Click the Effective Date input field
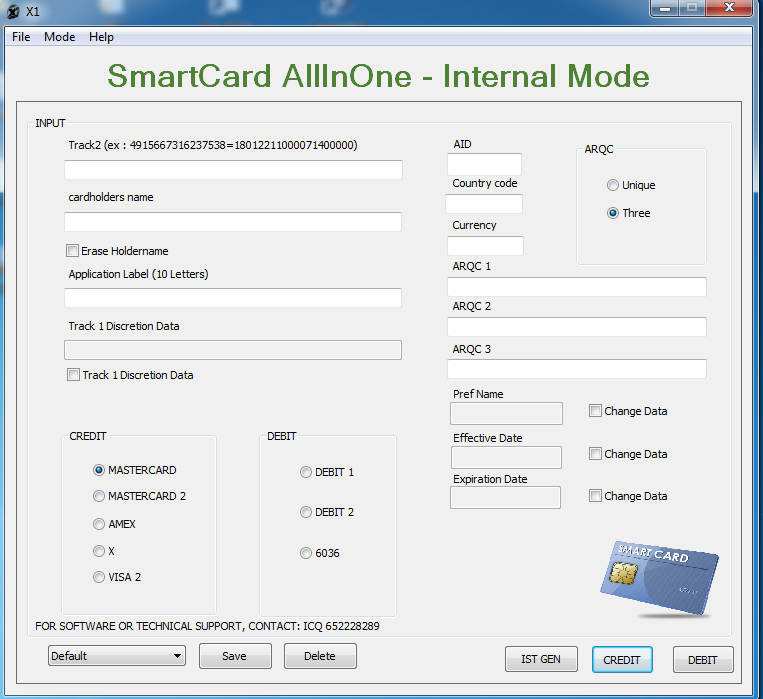This screenshot has height=699, width=763. coord(507,458)
